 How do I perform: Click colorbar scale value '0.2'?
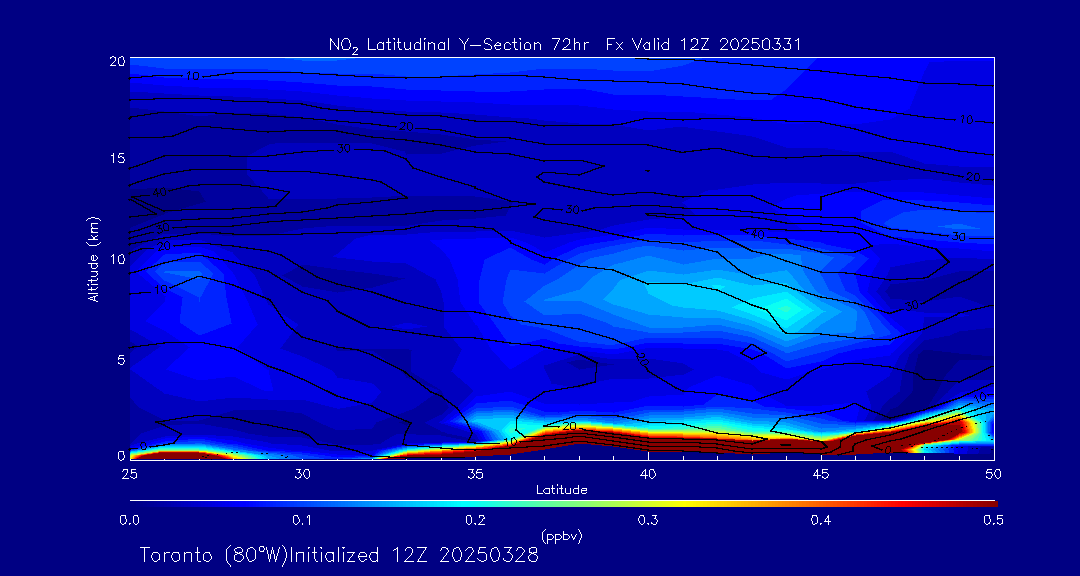click(475, 521)
